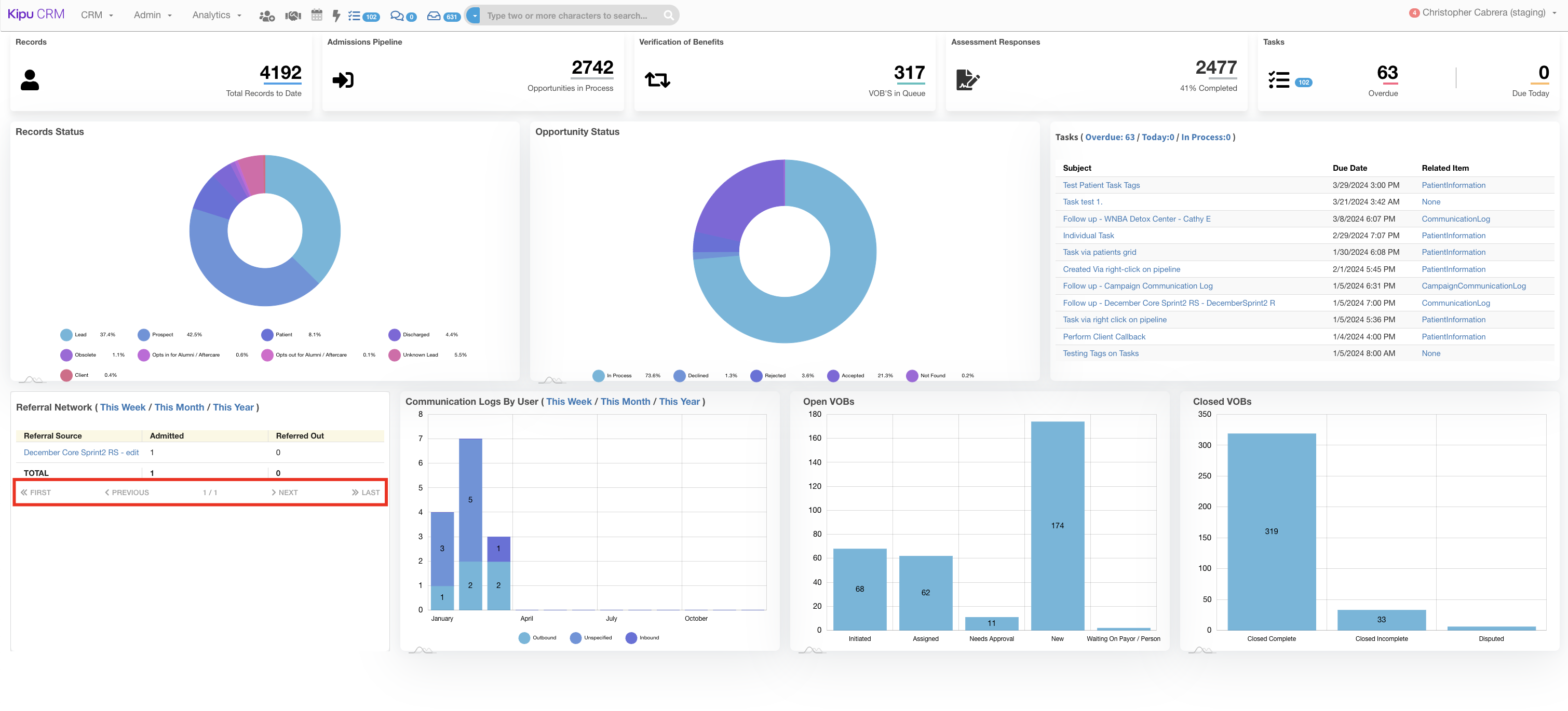Open the Admin menu
This screenshot has height=711, width=1568.
click(153, 15)
